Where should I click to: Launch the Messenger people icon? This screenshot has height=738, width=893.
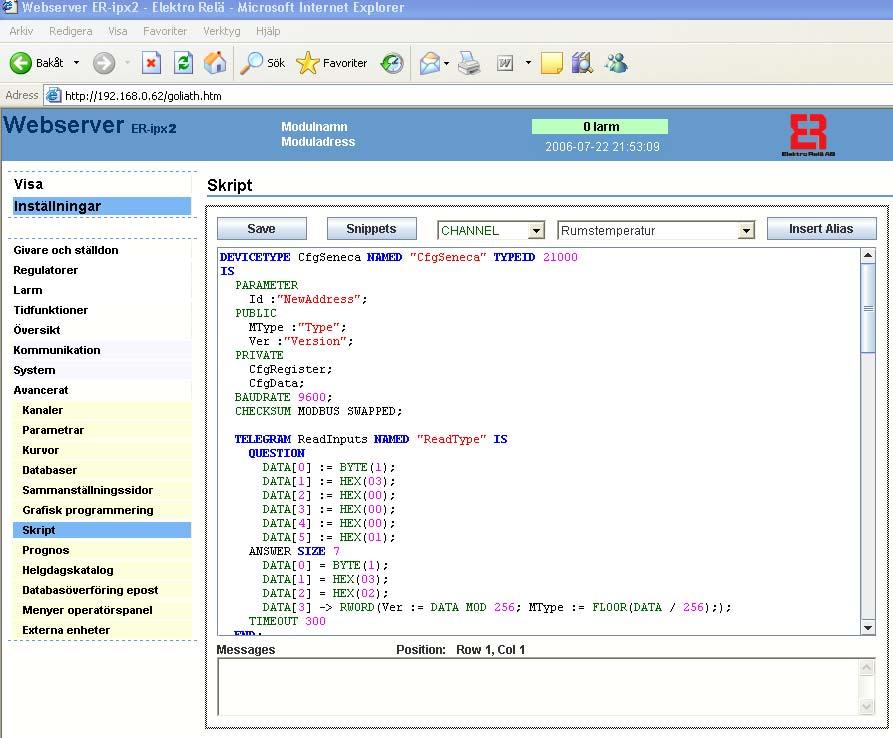(x=616, y=63)
